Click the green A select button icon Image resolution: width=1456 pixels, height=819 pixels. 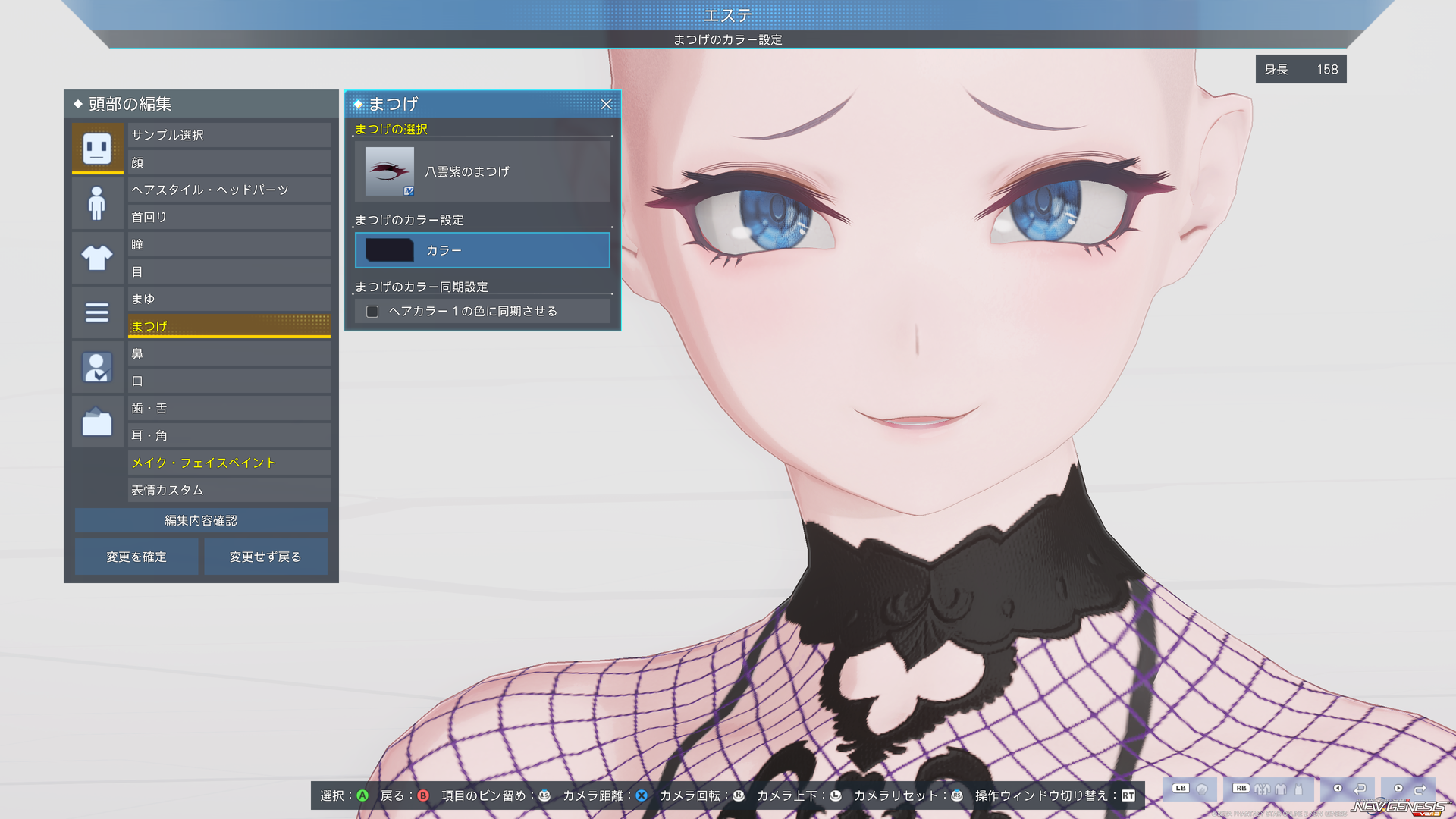click(x=362, y=795)
